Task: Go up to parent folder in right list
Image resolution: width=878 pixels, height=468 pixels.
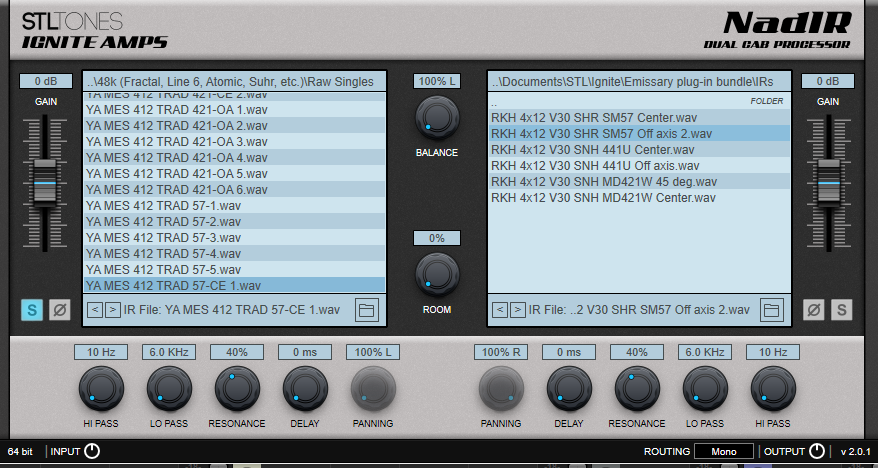Action: [x=495, y=102]
